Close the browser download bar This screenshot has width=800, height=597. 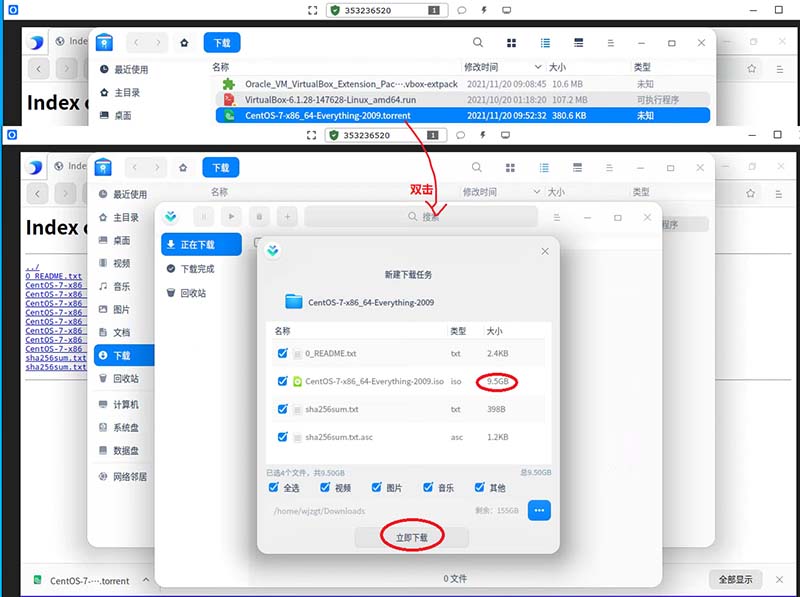(x=779, y=580)
